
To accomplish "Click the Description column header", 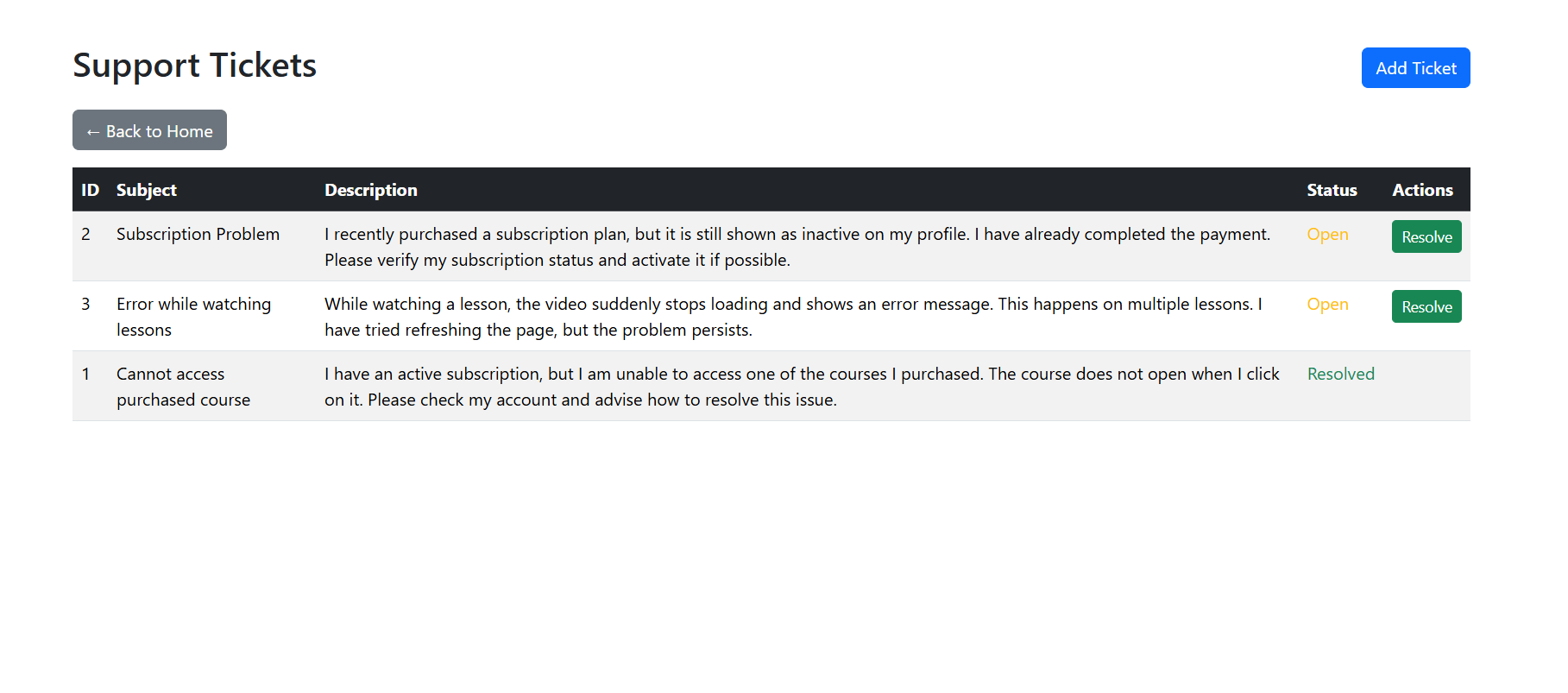I will point(370,190).
